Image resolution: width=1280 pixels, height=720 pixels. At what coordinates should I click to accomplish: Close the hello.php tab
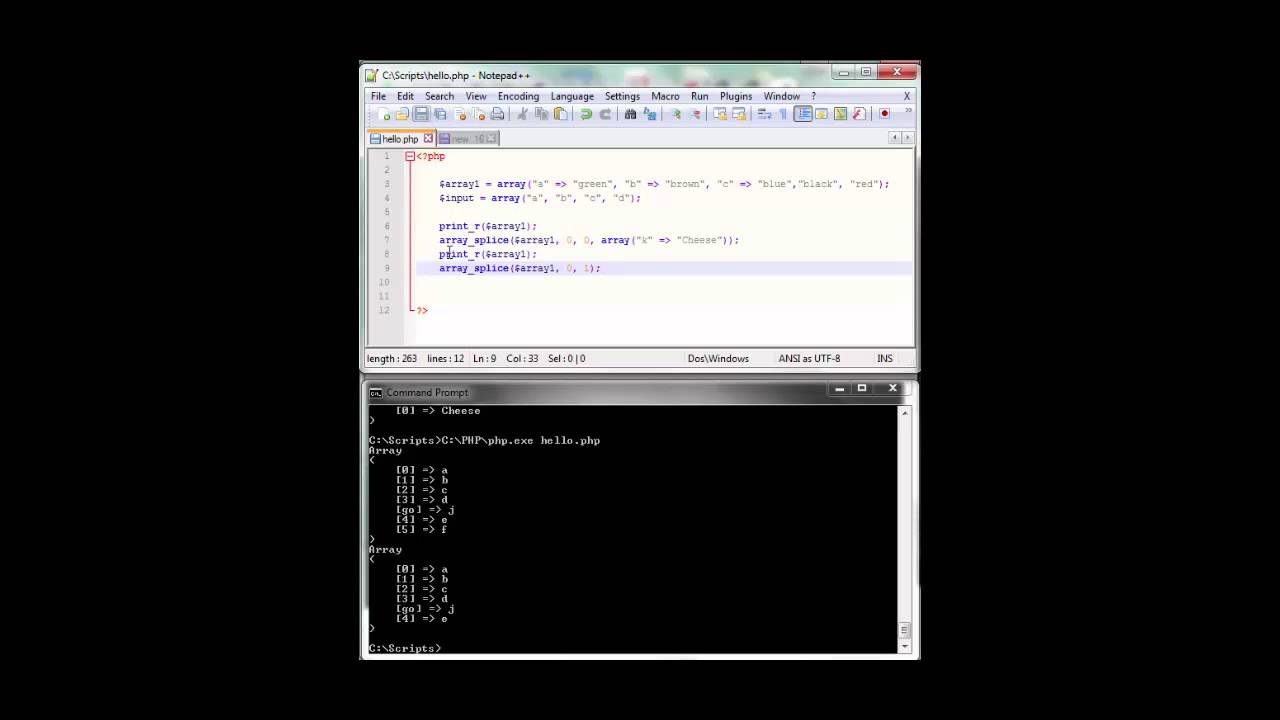click(428, 139)
